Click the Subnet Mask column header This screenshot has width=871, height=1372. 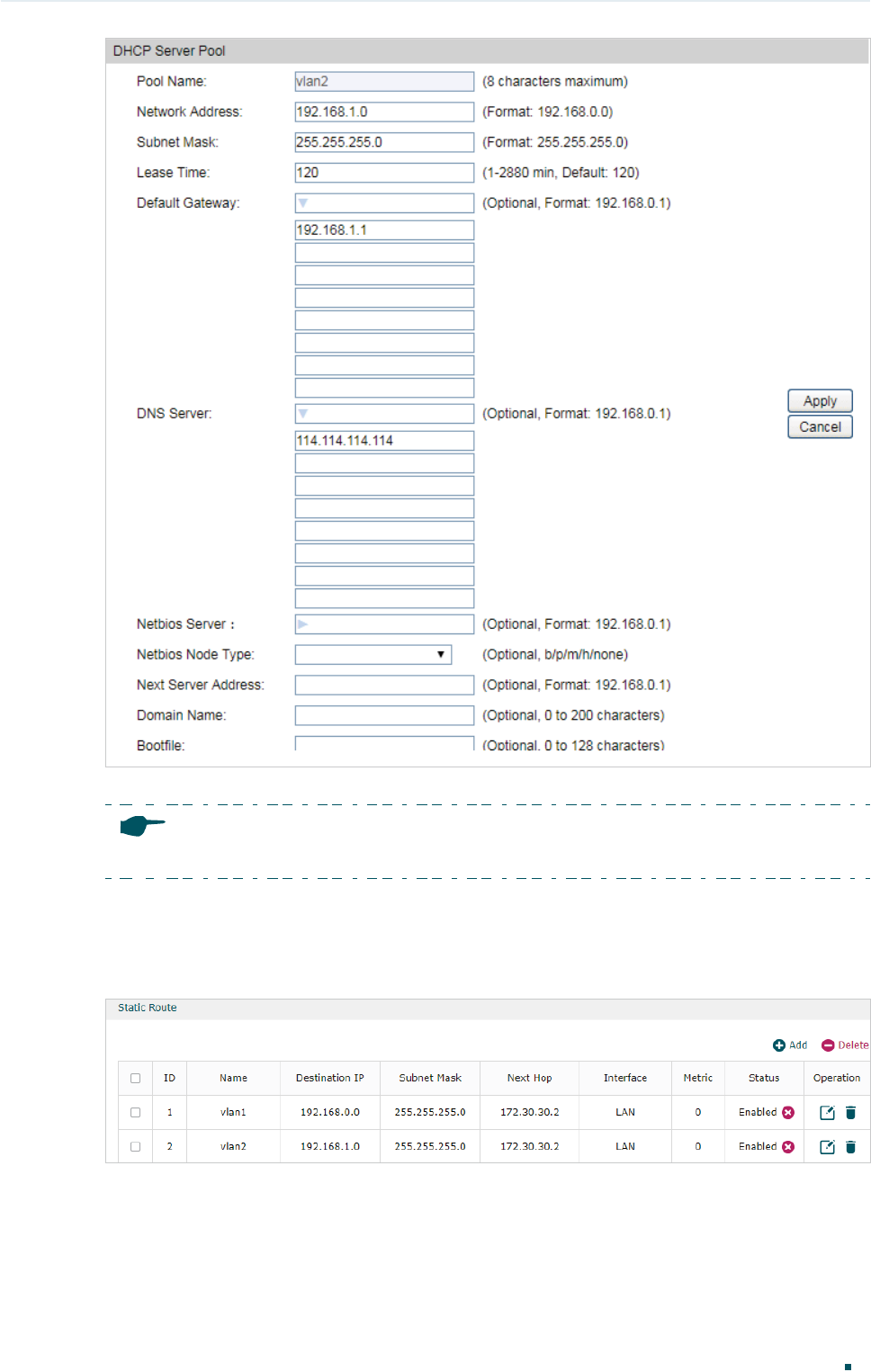click(430, 1078)
